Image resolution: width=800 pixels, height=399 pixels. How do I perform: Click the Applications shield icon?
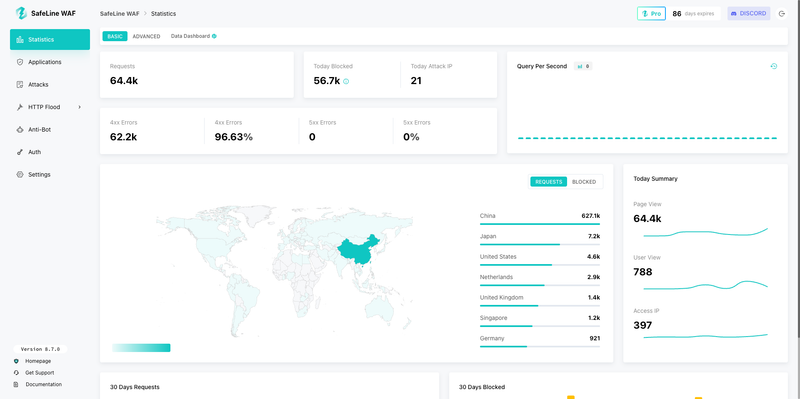tap(20, 62)
